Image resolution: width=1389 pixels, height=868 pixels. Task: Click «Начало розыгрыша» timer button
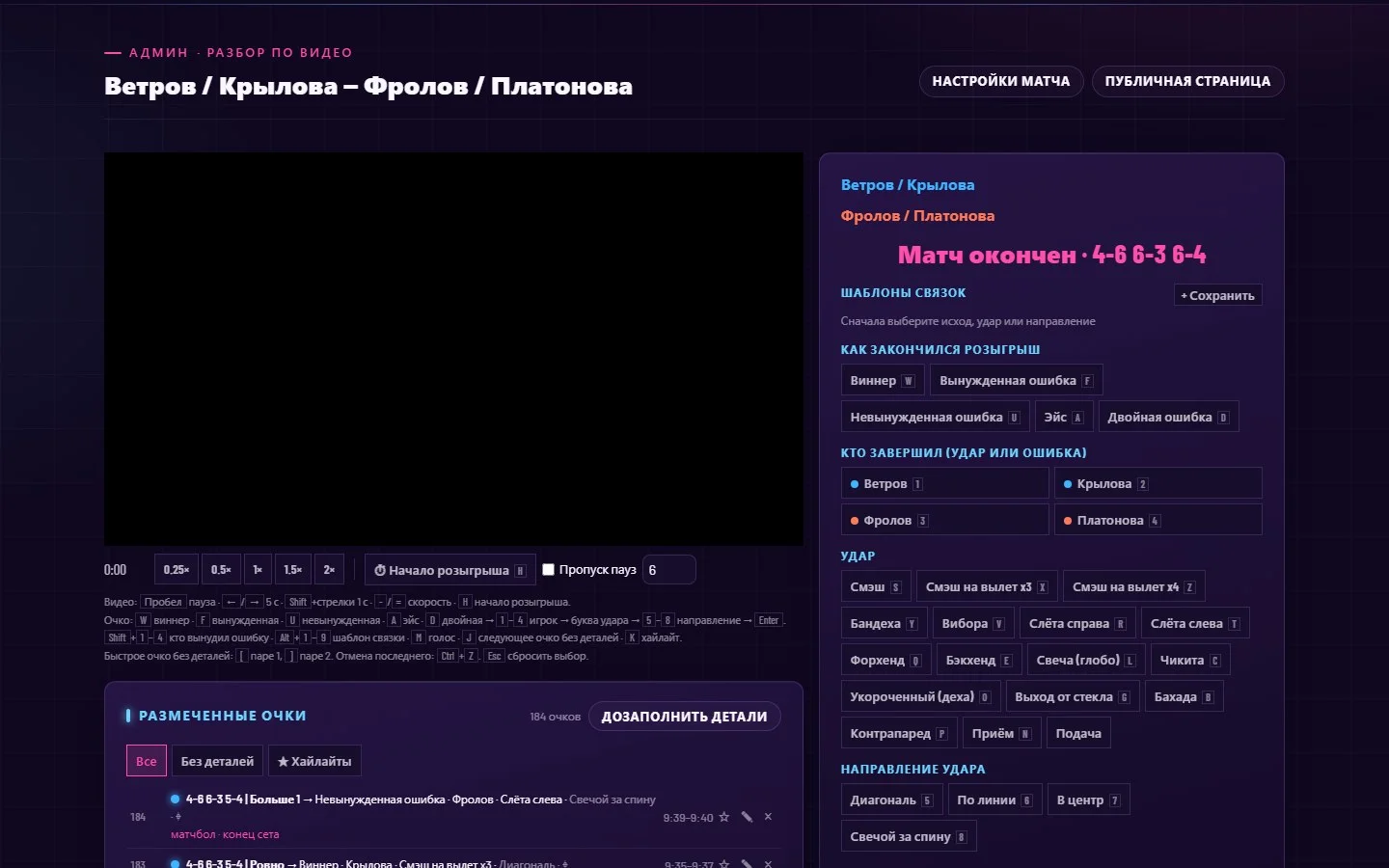[x=449, y=570]
